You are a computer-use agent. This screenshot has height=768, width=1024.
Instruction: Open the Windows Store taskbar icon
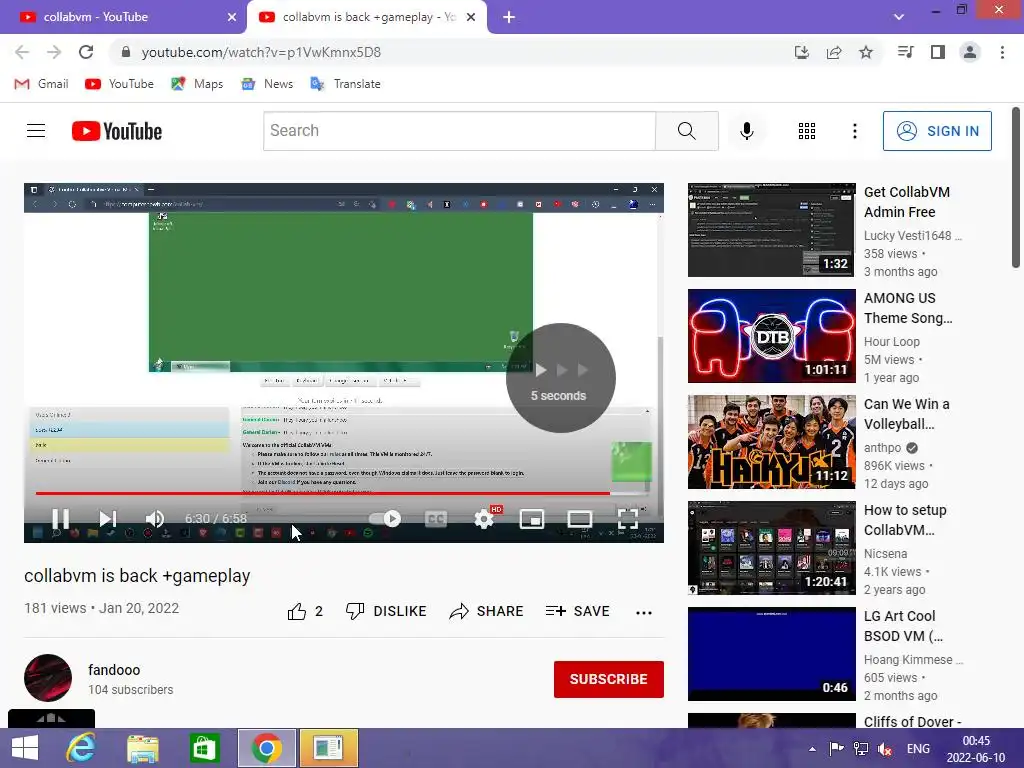pyautogui.click(x=204, y=748)
